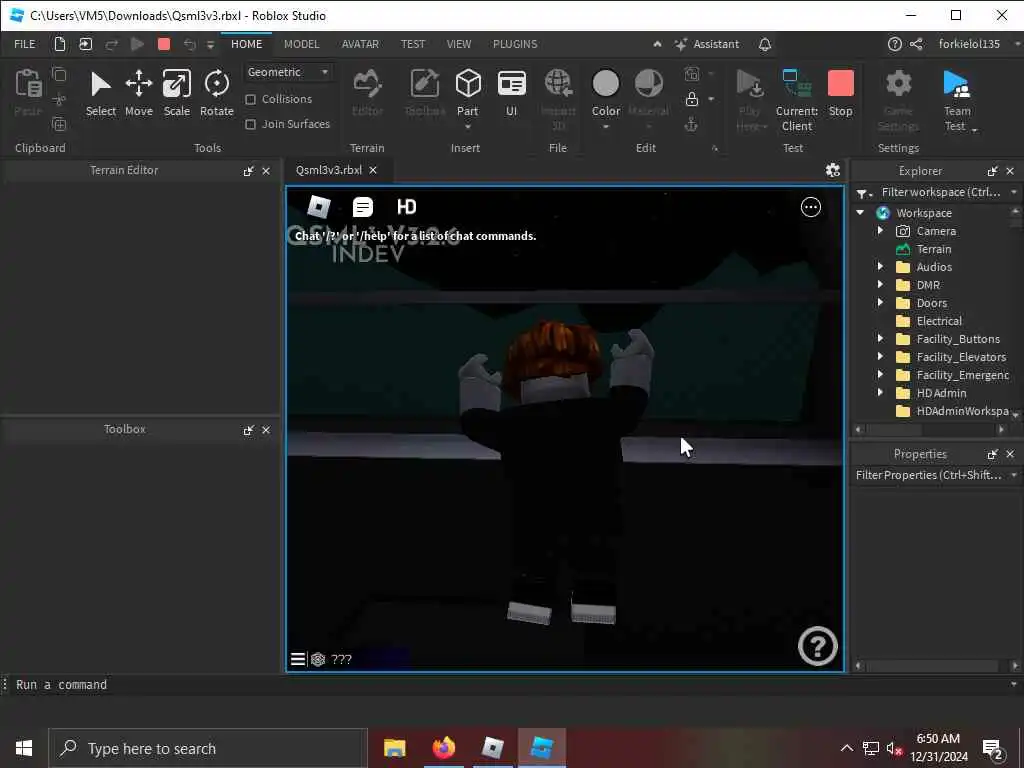Expand the Facility_Buttons folder
The height and width of the screenshot is (768, 1024).
pos(880,338)
